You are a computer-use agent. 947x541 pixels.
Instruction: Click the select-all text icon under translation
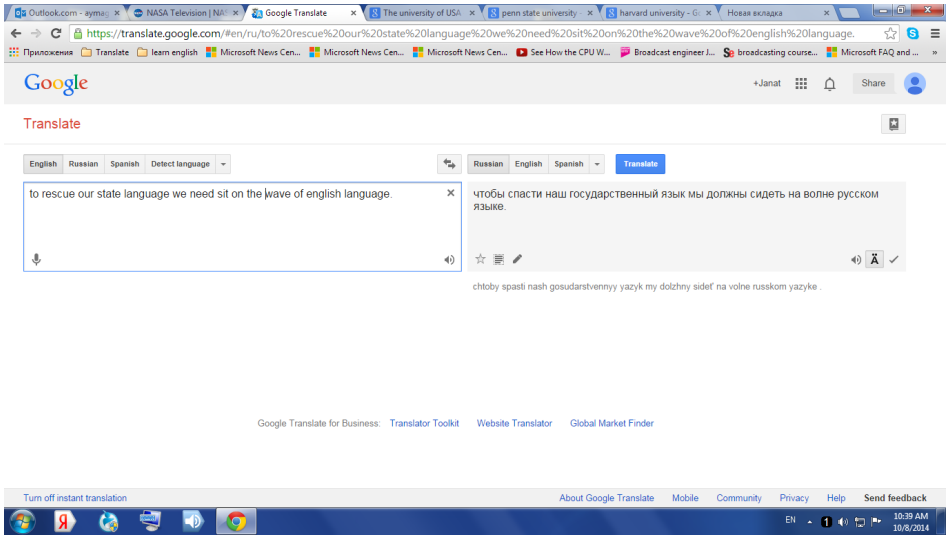(x=498, y=260)
